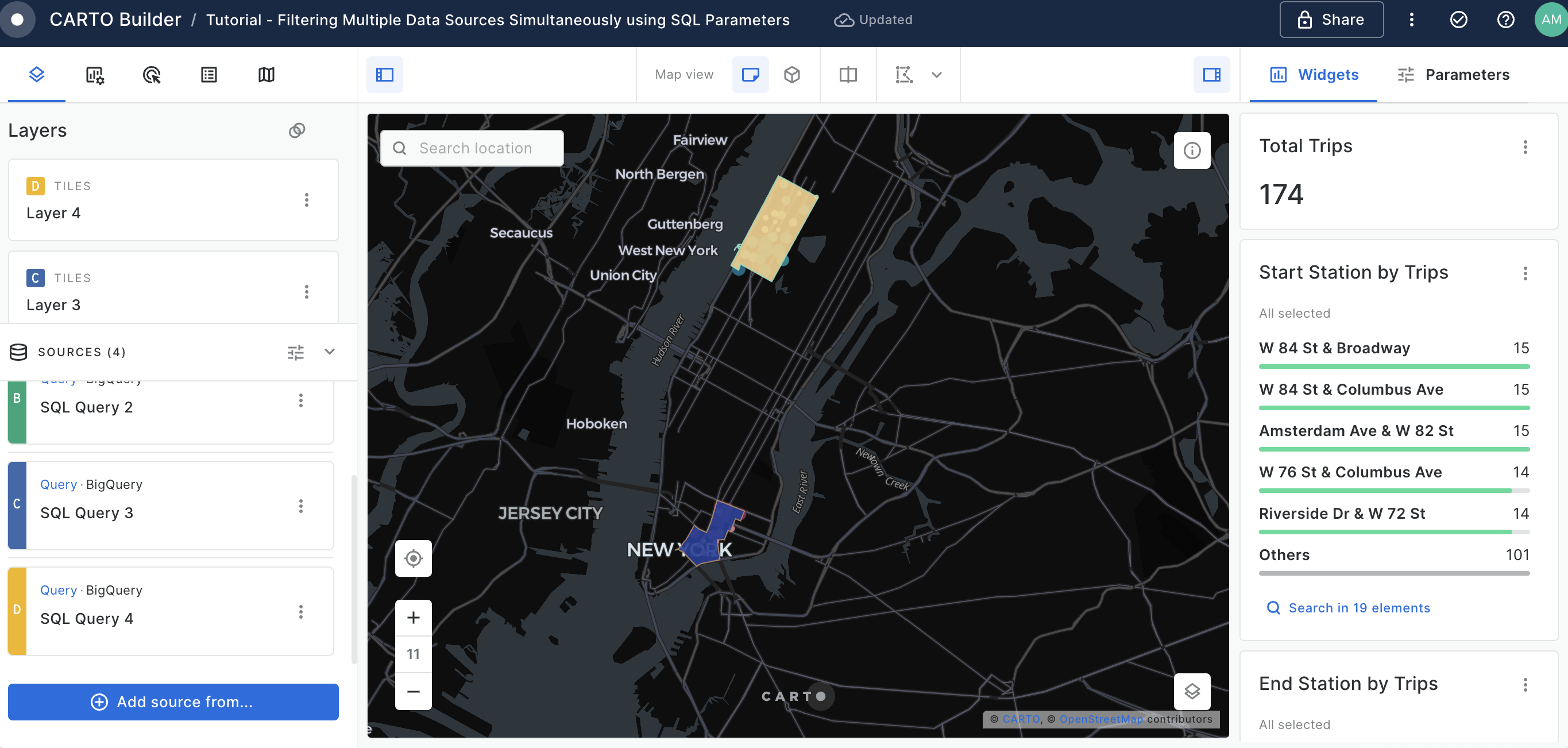Open the map more options menu
1568x748 pixels.
point(1411,20)
